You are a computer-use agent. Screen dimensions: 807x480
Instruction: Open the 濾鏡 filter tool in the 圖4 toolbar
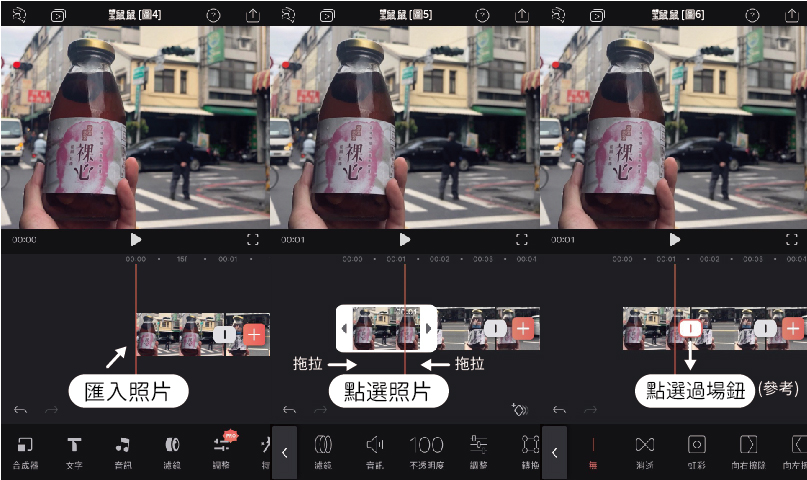pyautogui.click(x=172, y=452)
